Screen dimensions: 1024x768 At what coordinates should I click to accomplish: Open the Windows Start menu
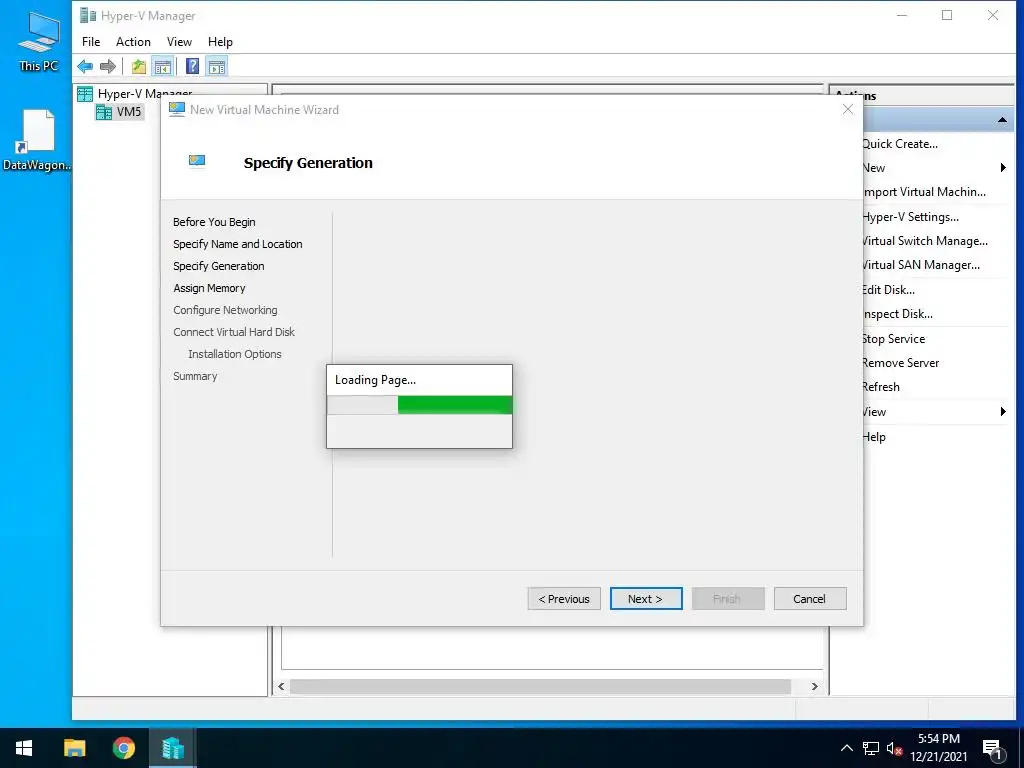pyautogui.click(x=24, y=748)
